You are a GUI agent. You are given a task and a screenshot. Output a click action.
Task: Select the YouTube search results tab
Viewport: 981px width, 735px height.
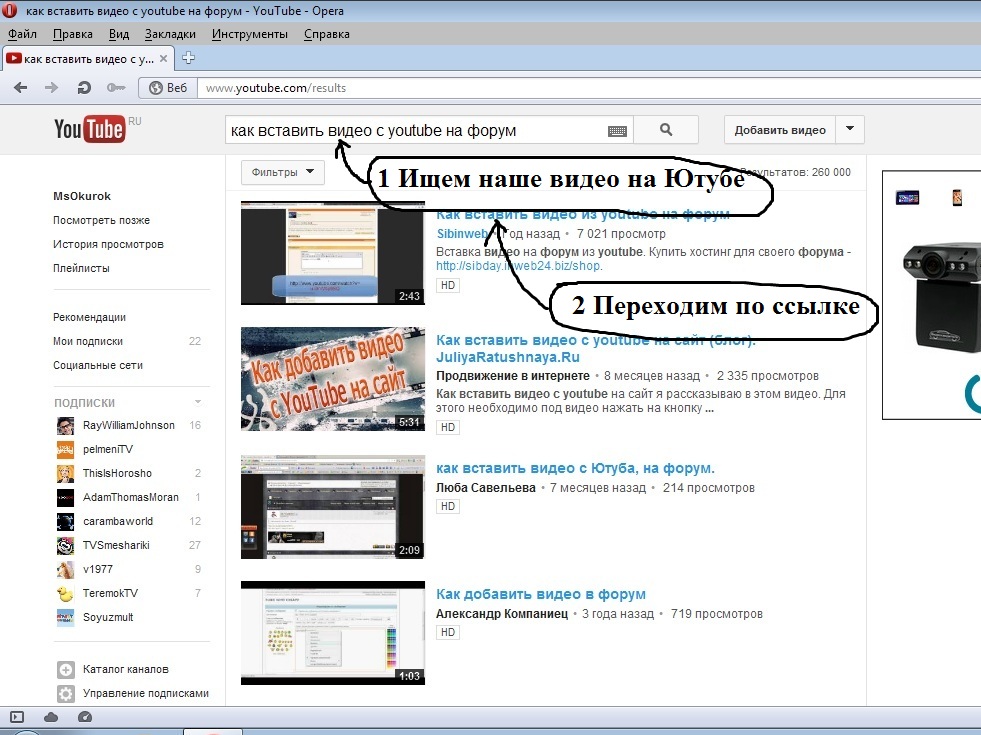click(x=87, y=59)
